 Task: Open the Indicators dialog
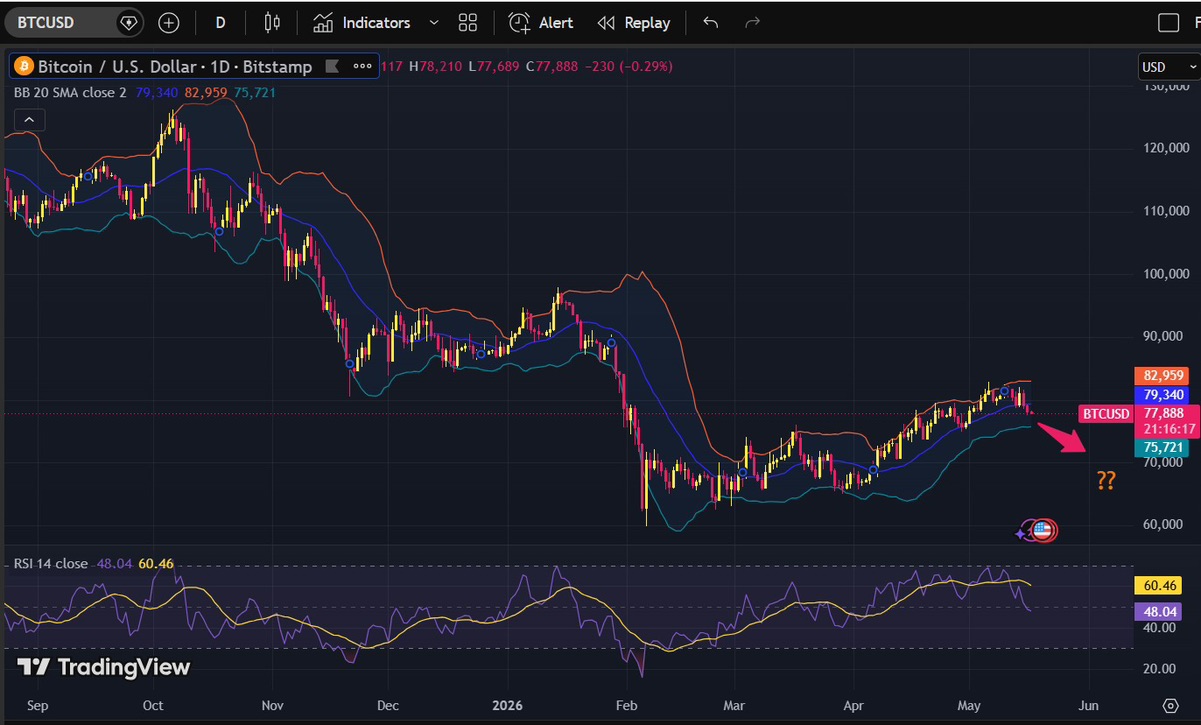361,22
